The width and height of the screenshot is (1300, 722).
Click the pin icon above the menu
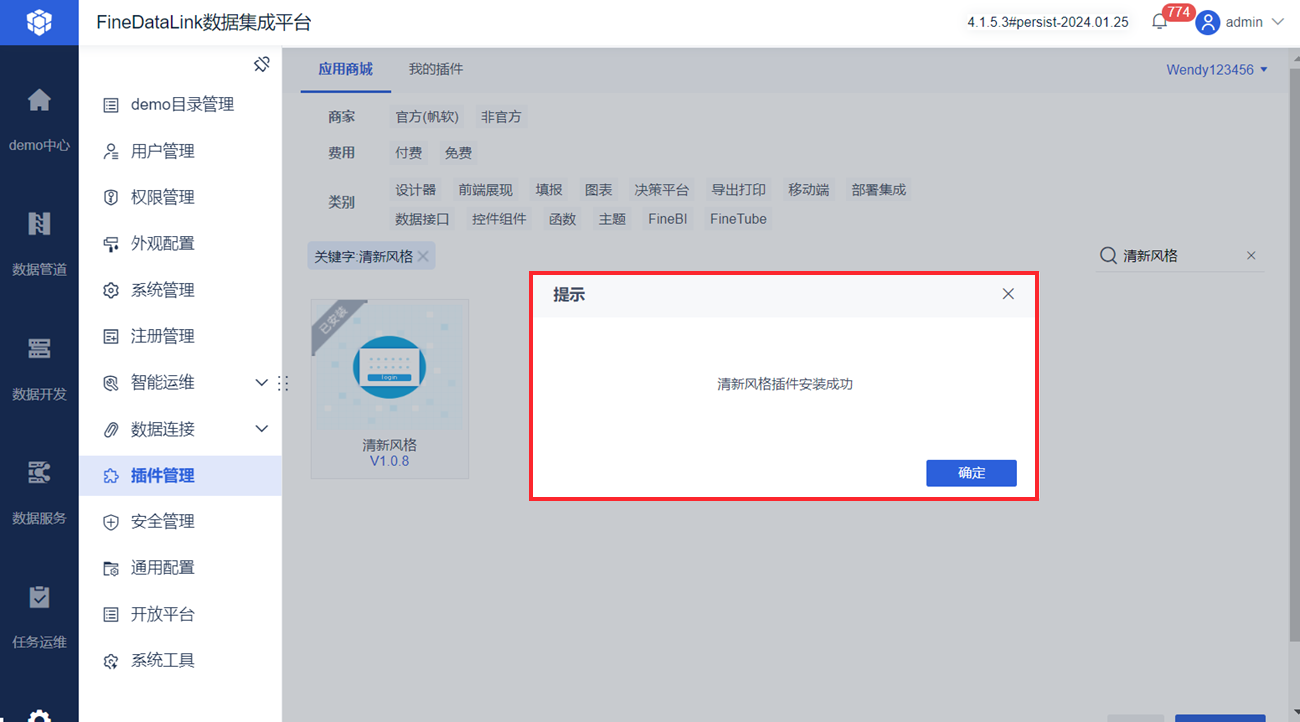(262, 65)
